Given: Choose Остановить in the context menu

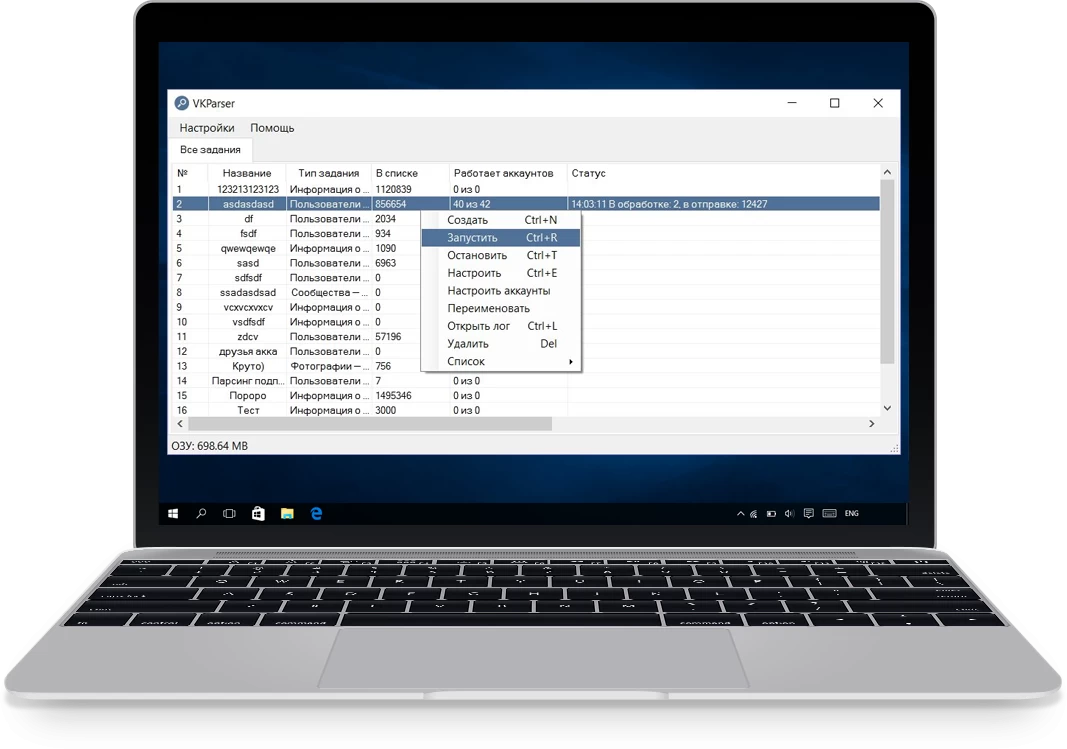Looking at the screenshot, I should (501, 256).
